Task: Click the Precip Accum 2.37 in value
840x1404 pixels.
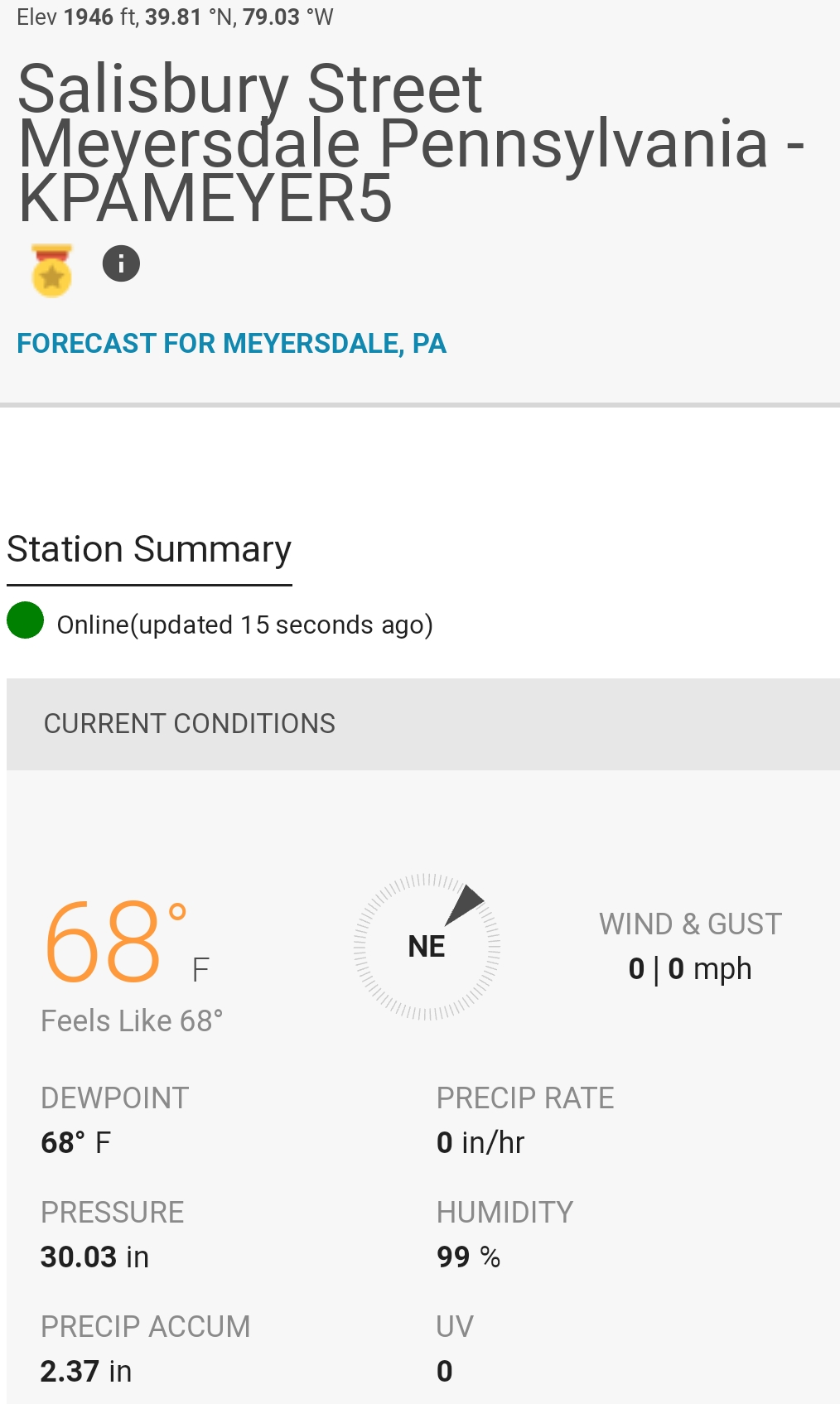Action: 86,1372
